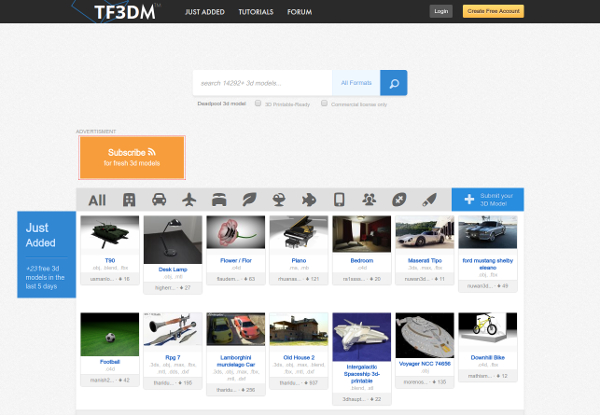Image resolution: width=600 pixels, height=415 pixels.
Task: Open the buildings category icon
Action: pyautogui.click(x=129, y=199)
